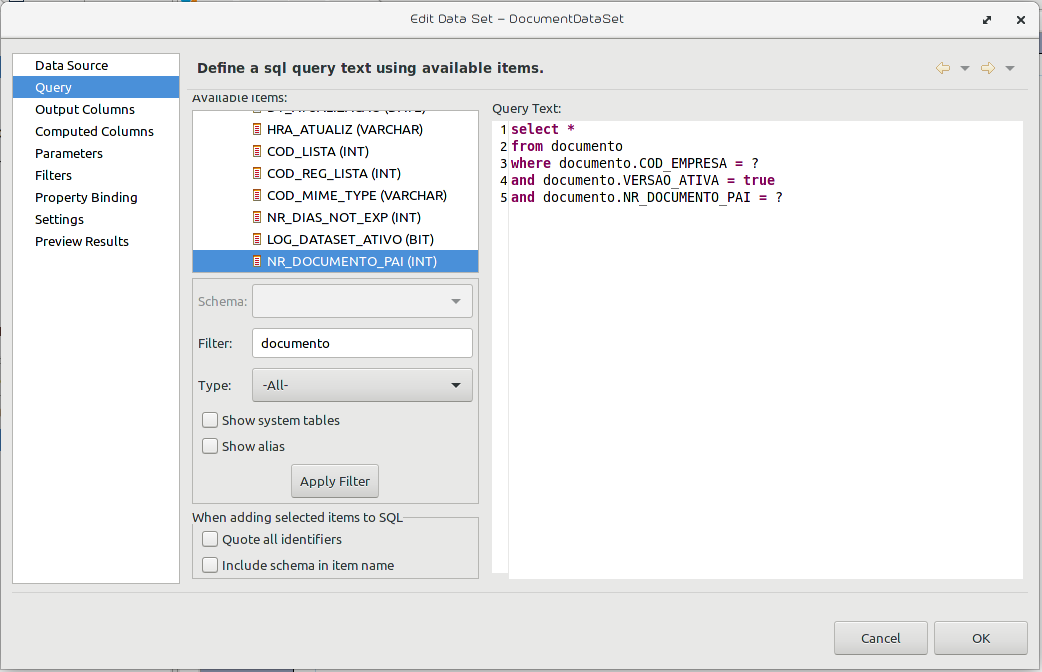The image size is (1042, 672).
Task: Enable Include schema in item name
Action: (210, 565)
